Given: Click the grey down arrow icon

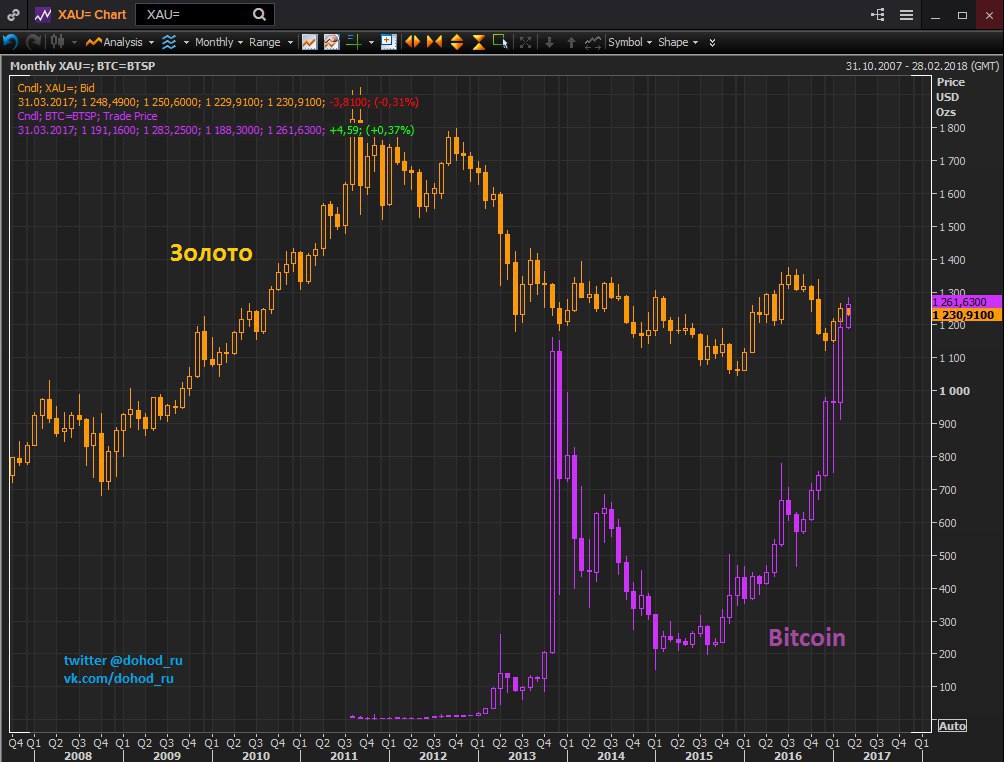Looking at the screenshot, I should tap(549, 42).
